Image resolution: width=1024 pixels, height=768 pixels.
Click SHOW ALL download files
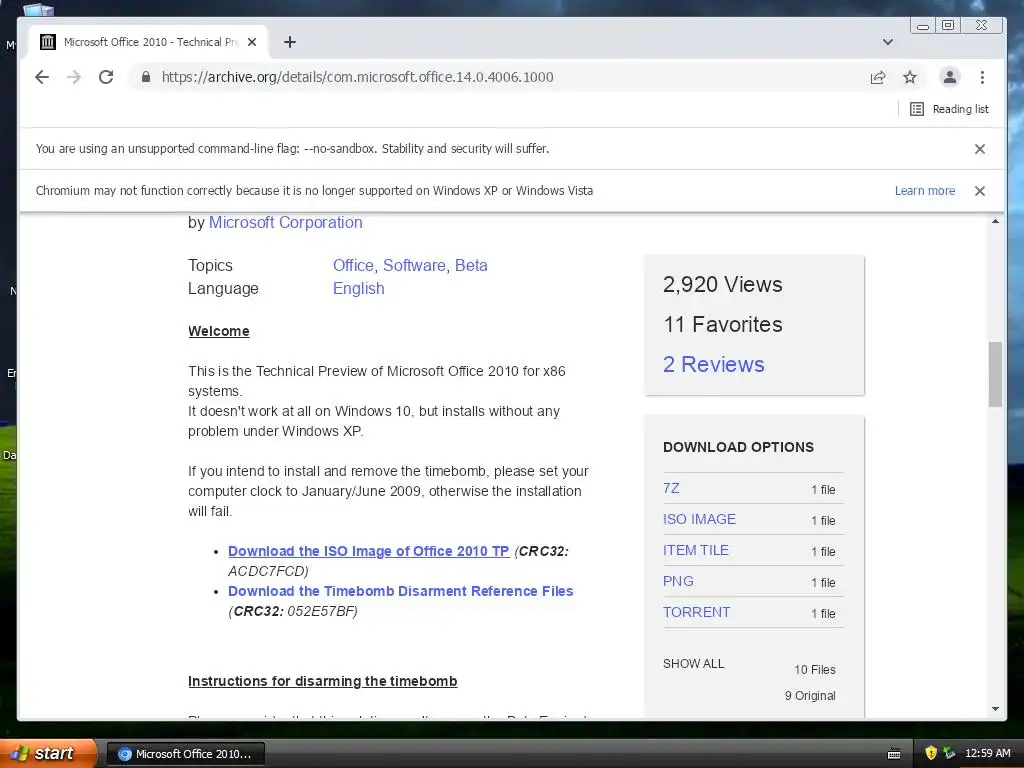694,664
